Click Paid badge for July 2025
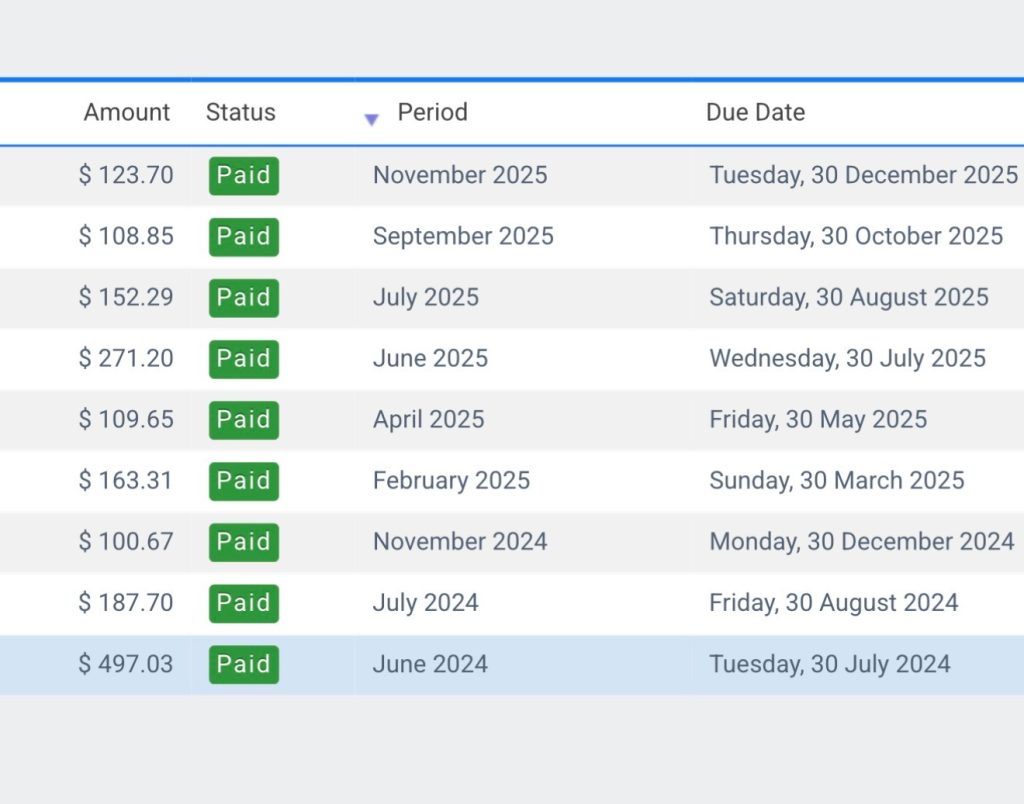1024x804 pixels. point(244,298)
